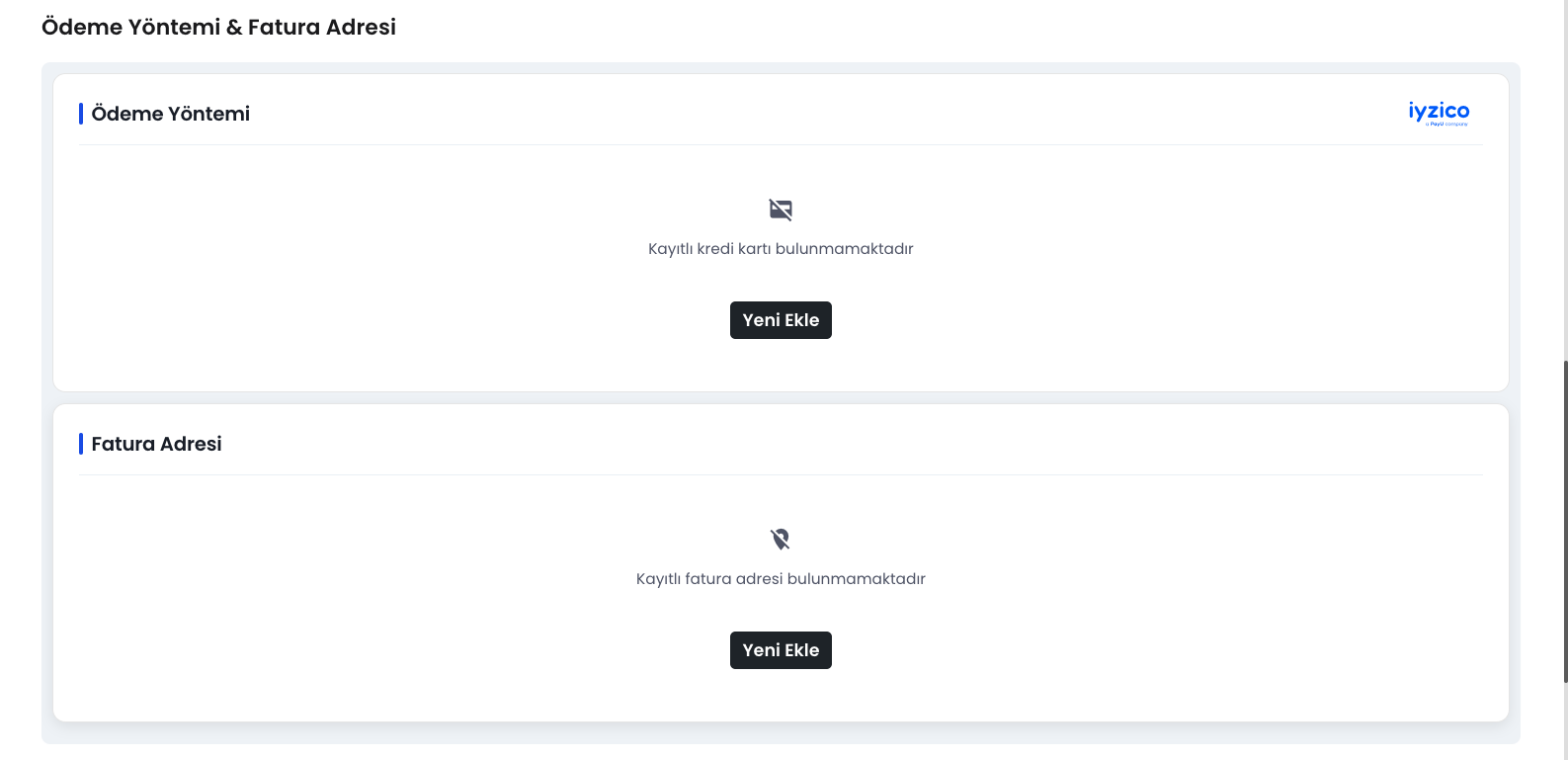The image size is (1568, 760).
Task: Click the scrollbar track below the thumb
Action: 1565,721
